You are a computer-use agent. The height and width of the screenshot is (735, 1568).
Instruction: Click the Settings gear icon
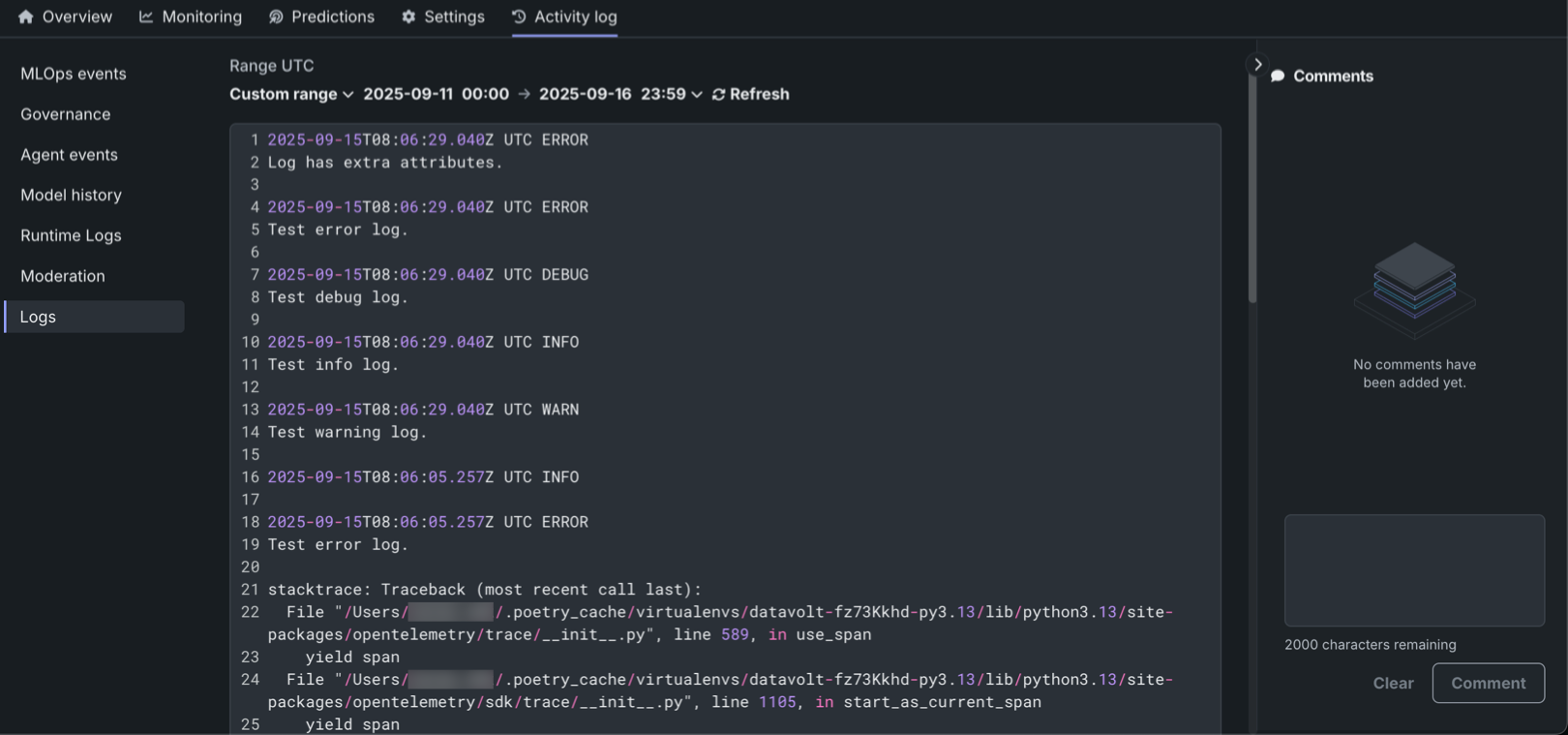[x=408, y=16]
